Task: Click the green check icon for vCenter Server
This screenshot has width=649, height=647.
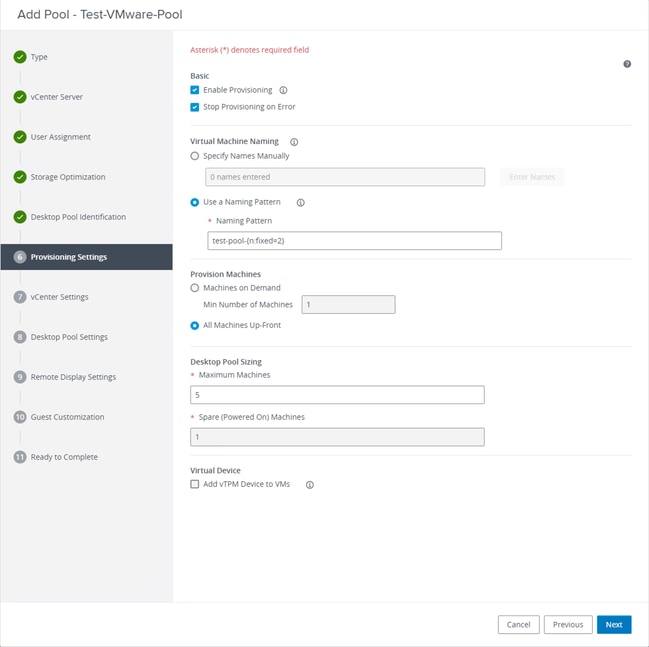Action: tap(20, 97)
